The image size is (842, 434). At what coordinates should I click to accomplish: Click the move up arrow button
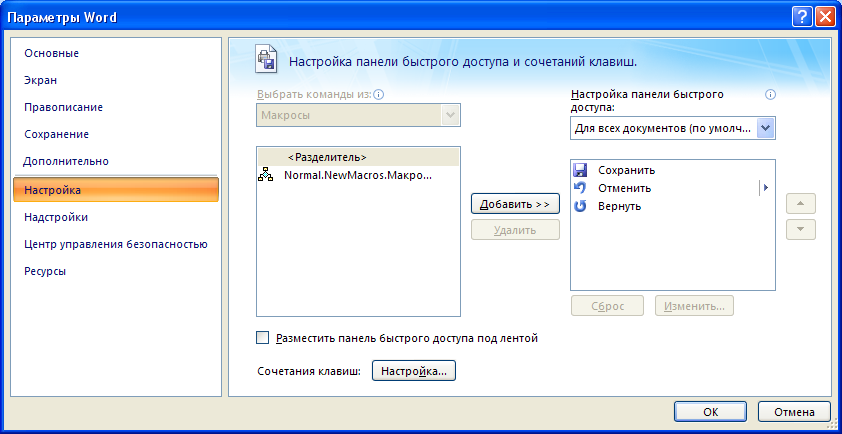point(801,204)
